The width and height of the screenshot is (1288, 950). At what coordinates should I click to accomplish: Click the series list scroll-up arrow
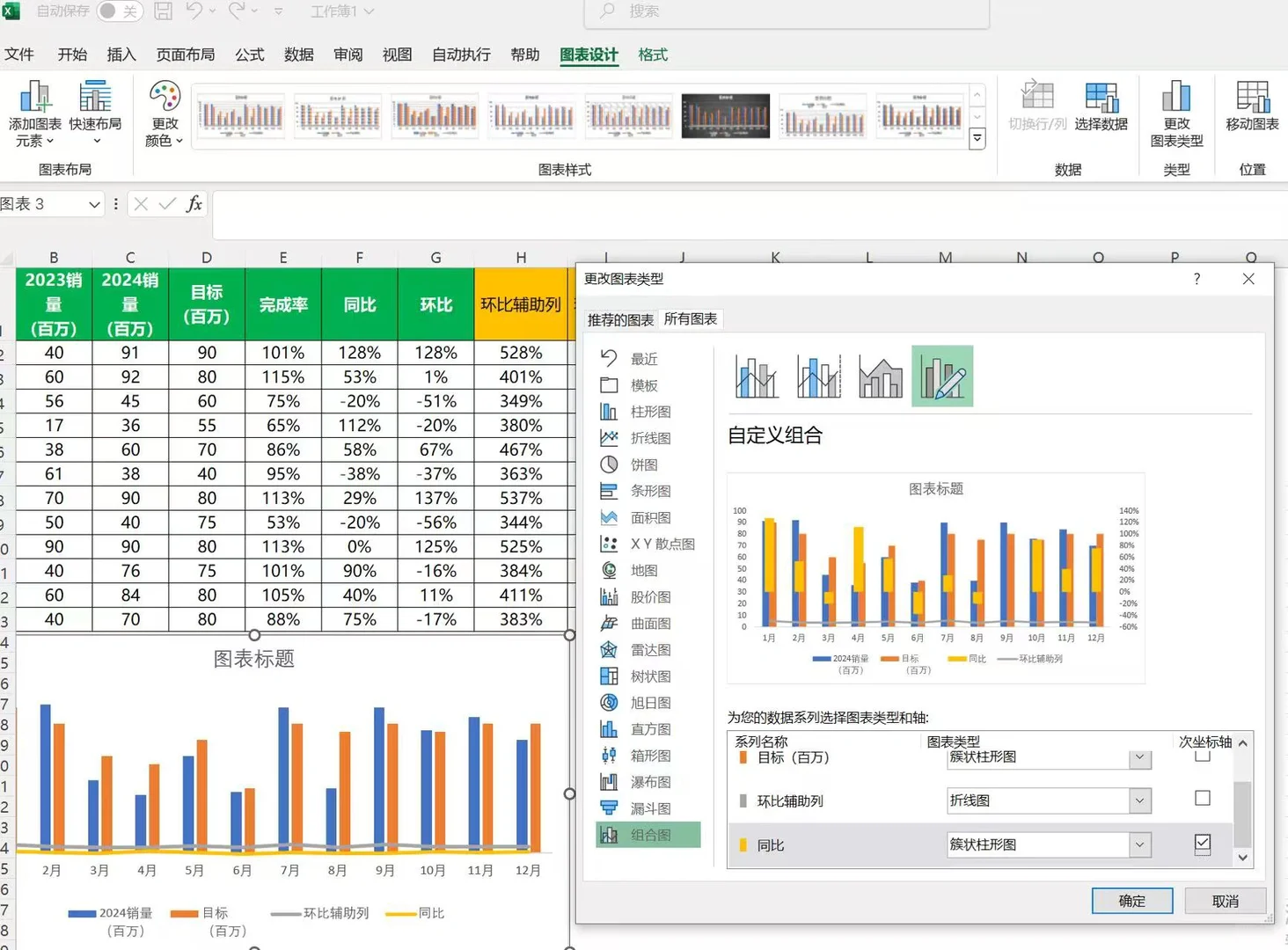1242,743
